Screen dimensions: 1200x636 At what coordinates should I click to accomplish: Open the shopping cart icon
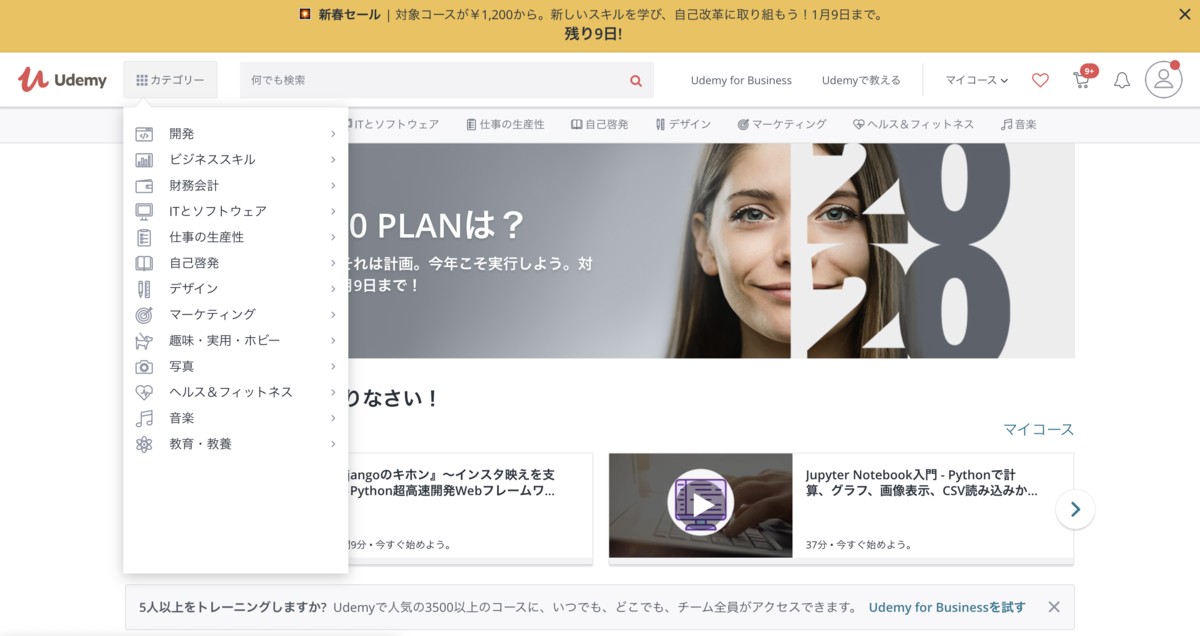(1081, 80)
